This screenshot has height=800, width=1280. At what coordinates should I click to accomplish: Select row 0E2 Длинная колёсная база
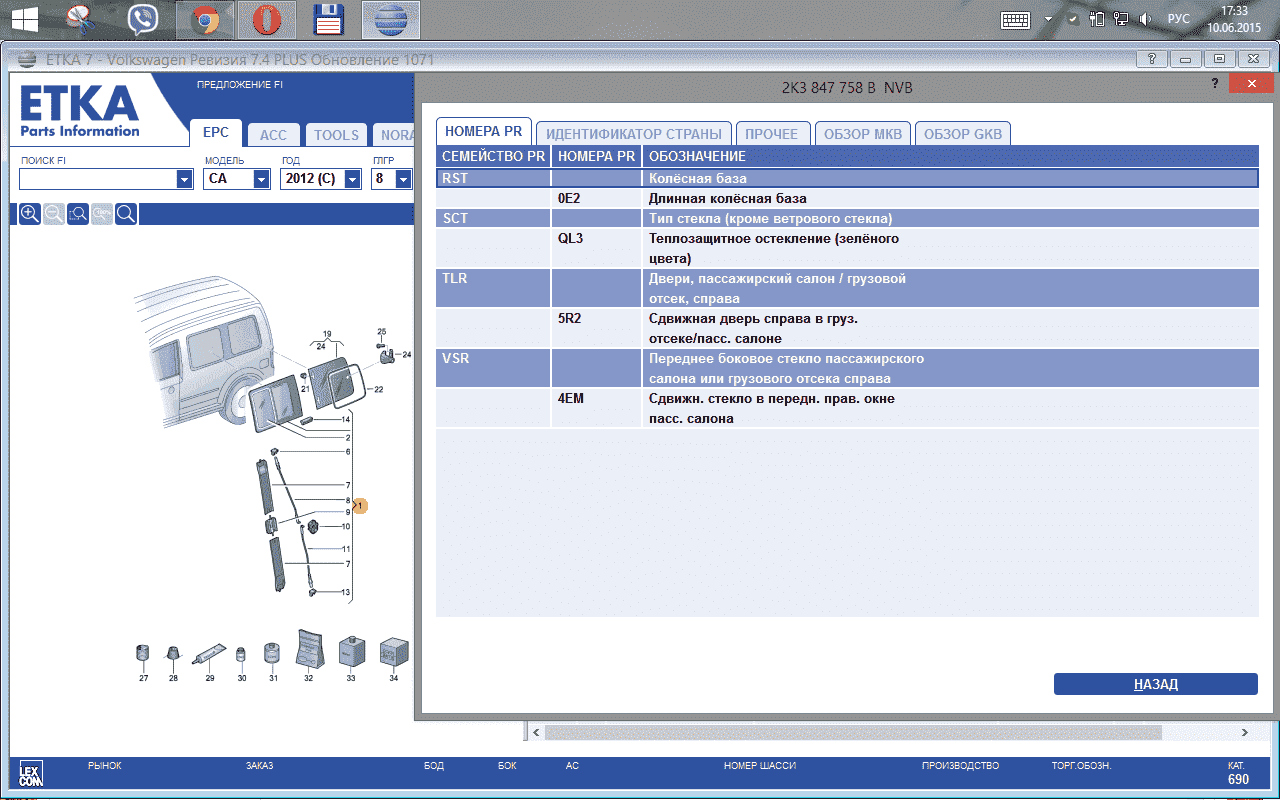point(847,198)
